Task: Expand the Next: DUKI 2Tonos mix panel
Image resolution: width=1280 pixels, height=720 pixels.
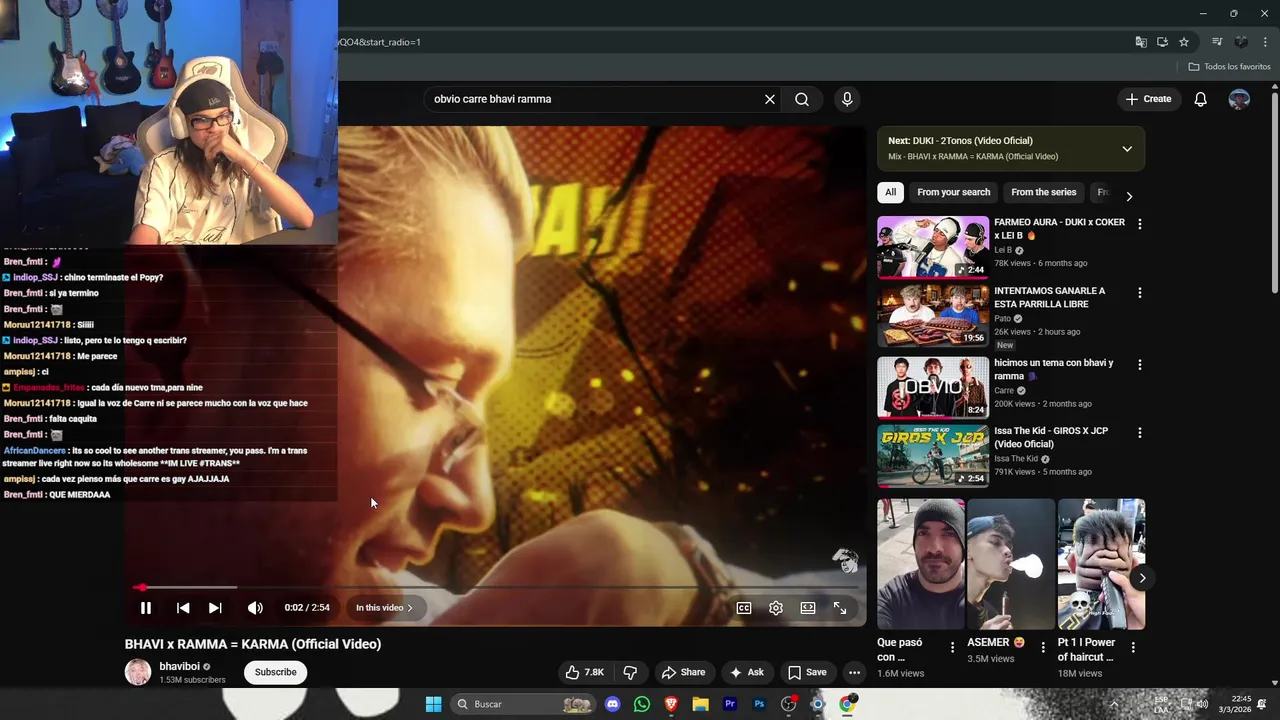Action: tap(1127, 149)
